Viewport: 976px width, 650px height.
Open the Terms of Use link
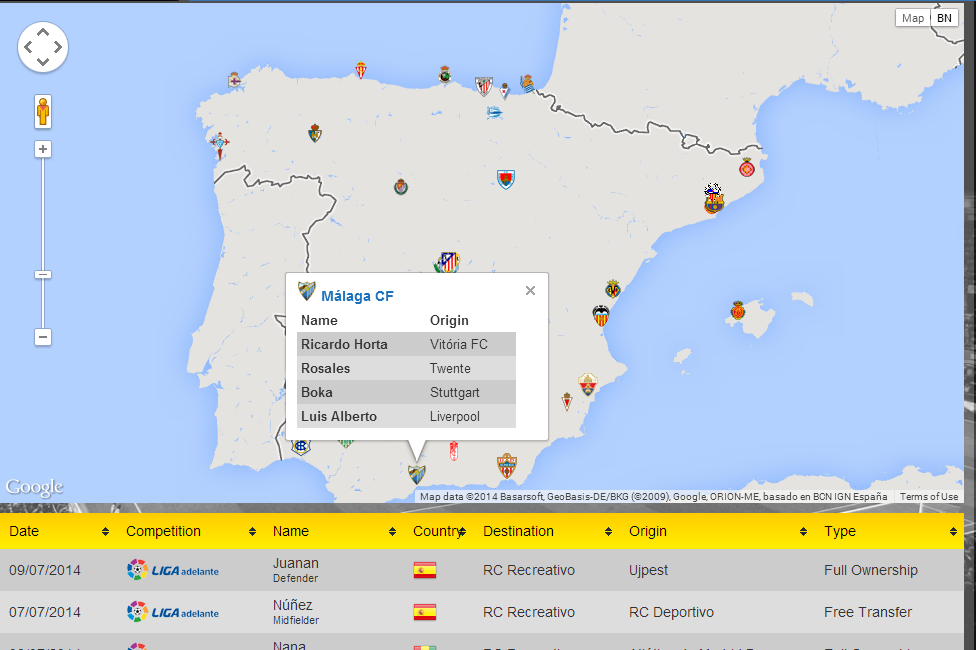coord(928,497)
